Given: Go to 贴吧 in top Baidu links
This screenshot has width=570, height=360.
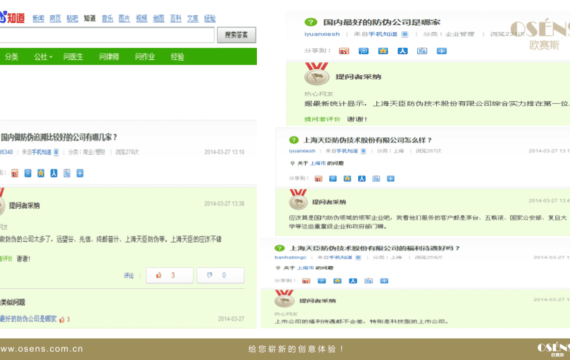Looking at the screenshot, I should point(72,19).
